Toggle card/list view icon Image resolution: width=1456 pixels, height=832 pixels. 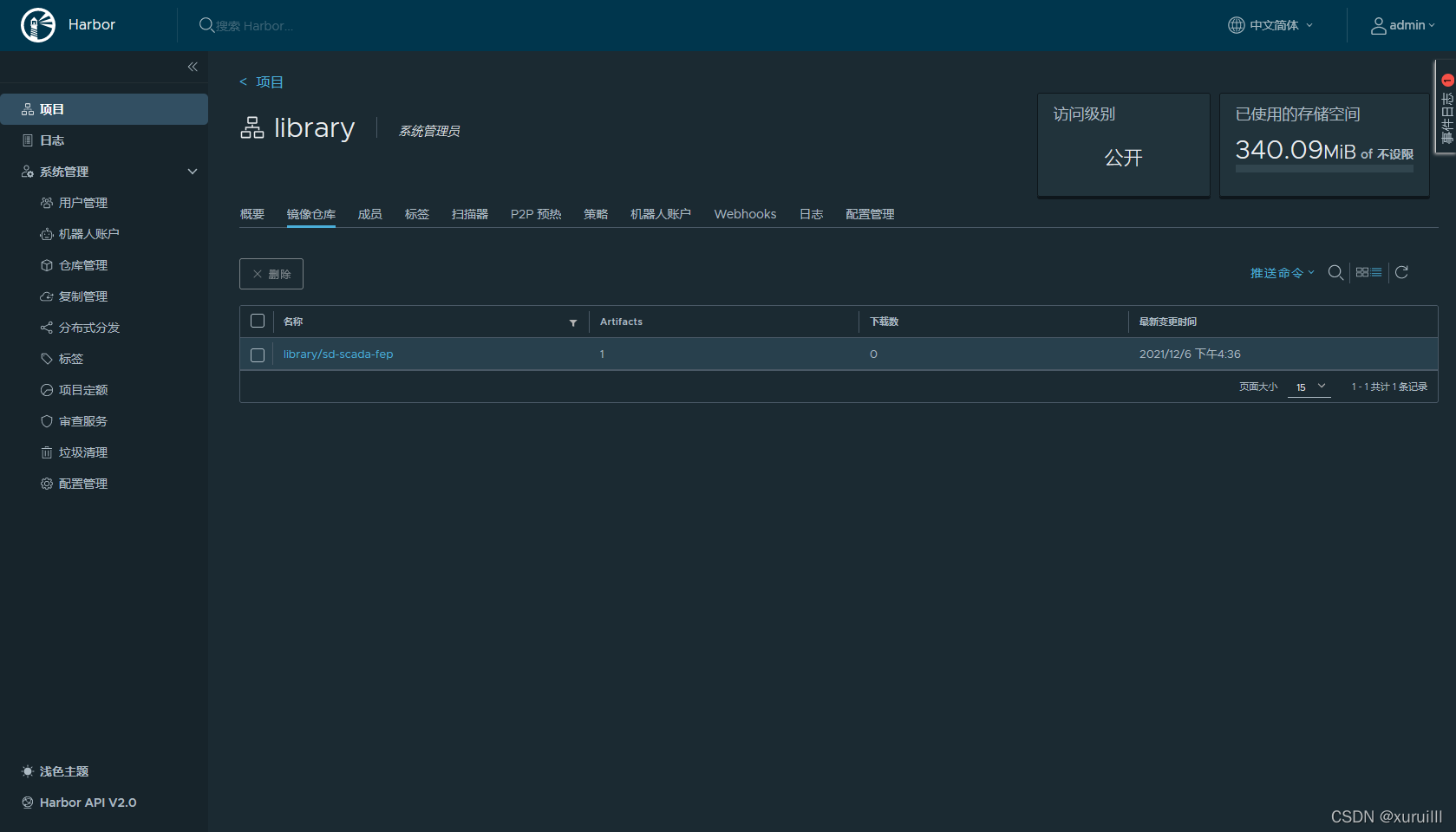tap(1368, 272)
